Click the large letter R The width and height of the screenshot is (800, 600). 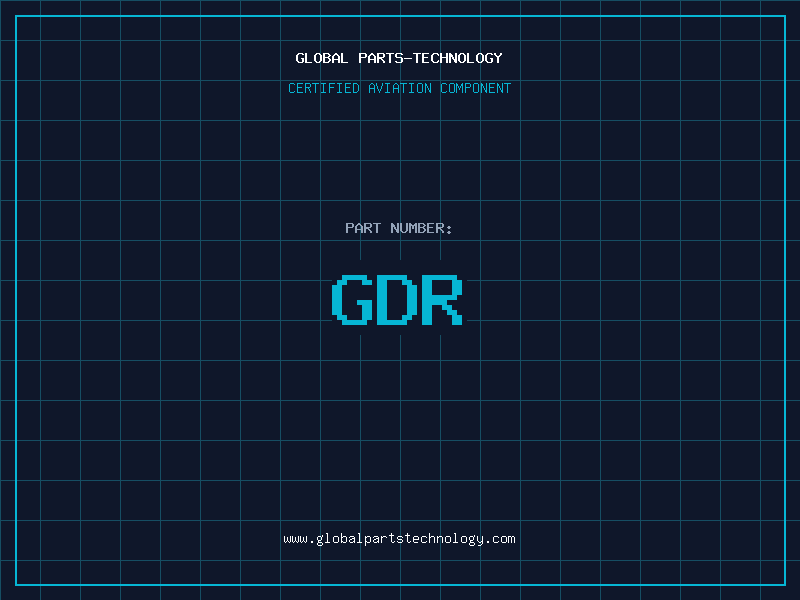pyautogui.click(x=441, y=300)
